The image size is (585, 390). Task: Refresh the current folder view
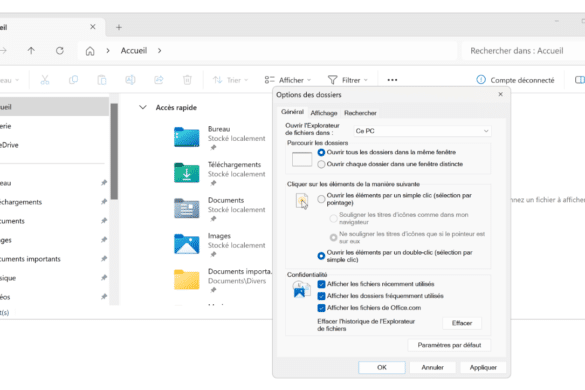pyautogui.click(x=60, y=50)
